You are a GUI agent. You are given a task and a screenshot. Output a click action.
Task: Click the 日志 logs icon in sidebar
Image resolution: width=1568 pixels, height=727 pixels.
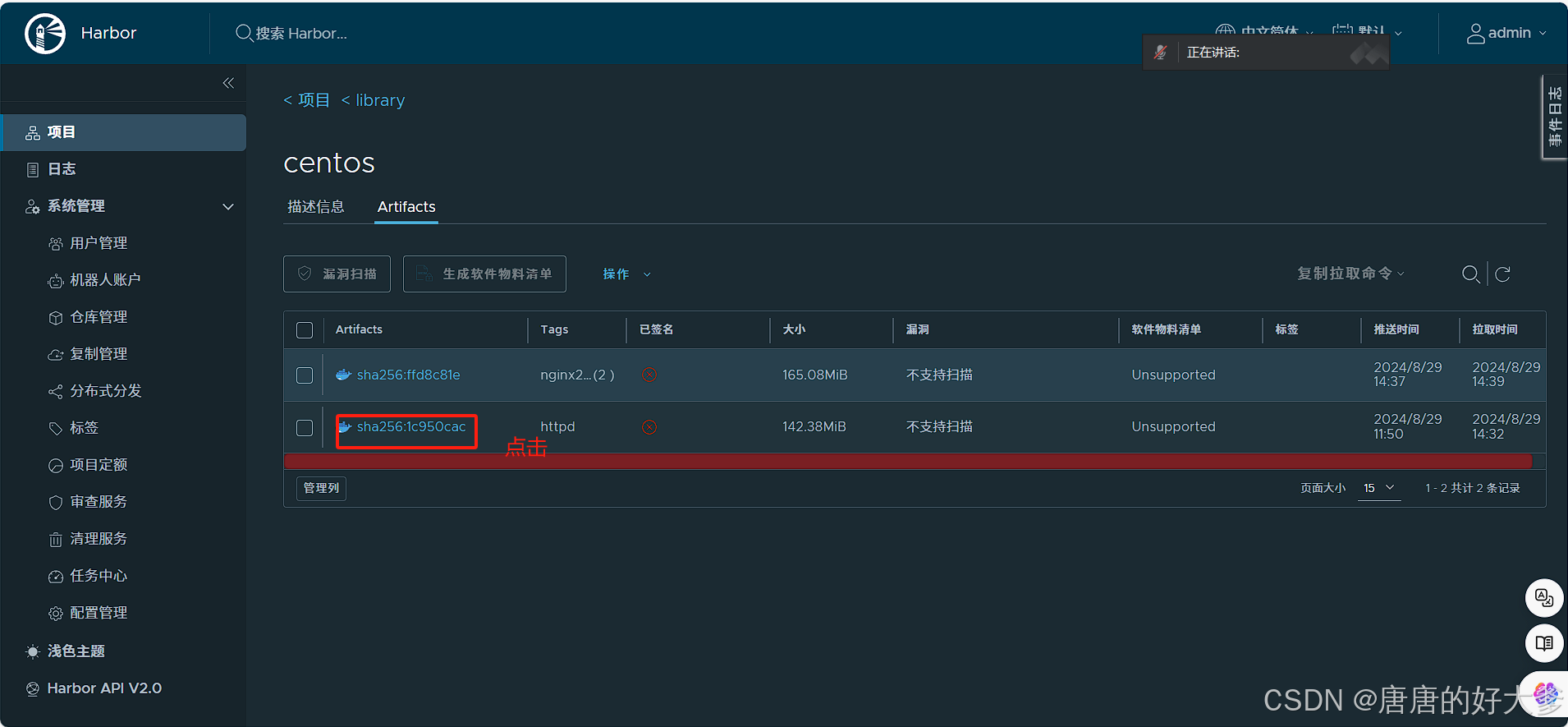click(x=33, y=169)
